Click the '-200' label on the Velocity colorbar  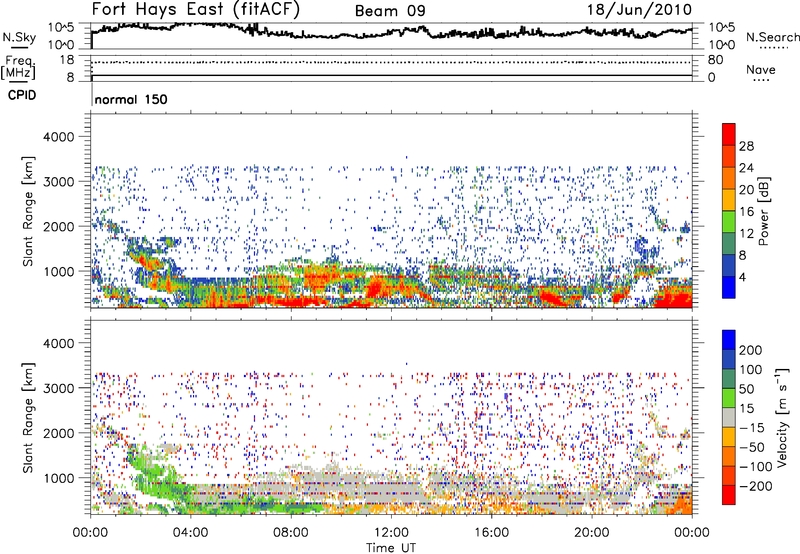point(756,486)
